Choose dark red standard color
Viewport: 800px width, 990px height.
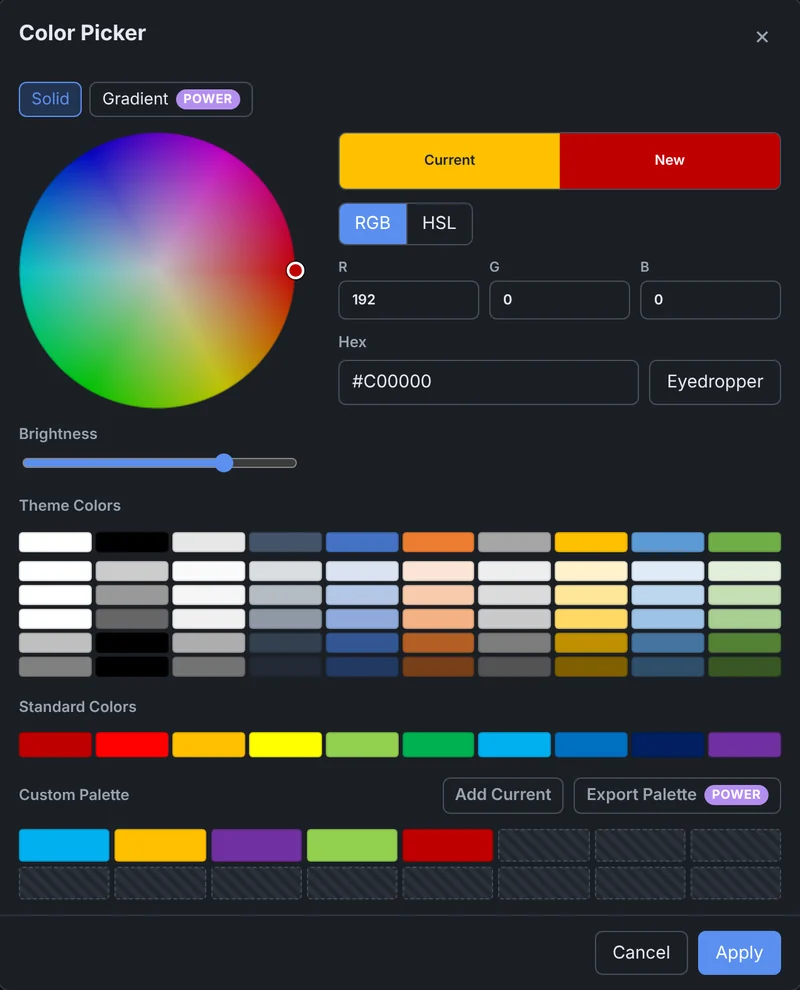[56, 744]
